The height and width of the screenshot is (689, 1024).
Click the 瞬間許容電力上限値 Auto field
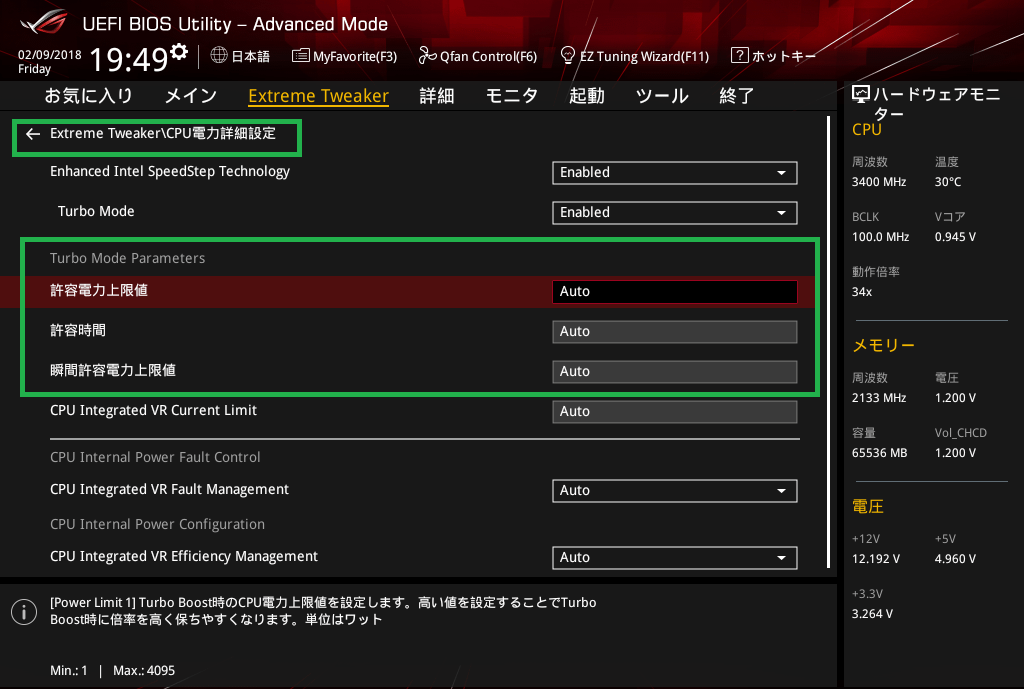click(x=675, y=372)
